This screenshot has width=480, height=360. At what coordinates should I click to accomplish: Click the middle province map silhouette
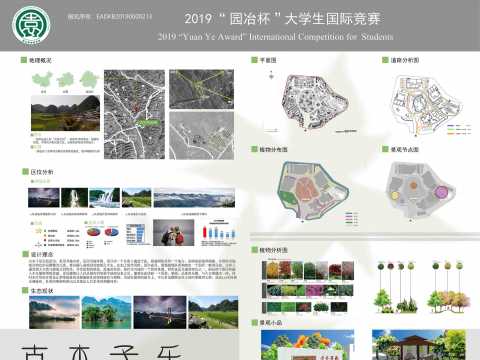(65, 80)
